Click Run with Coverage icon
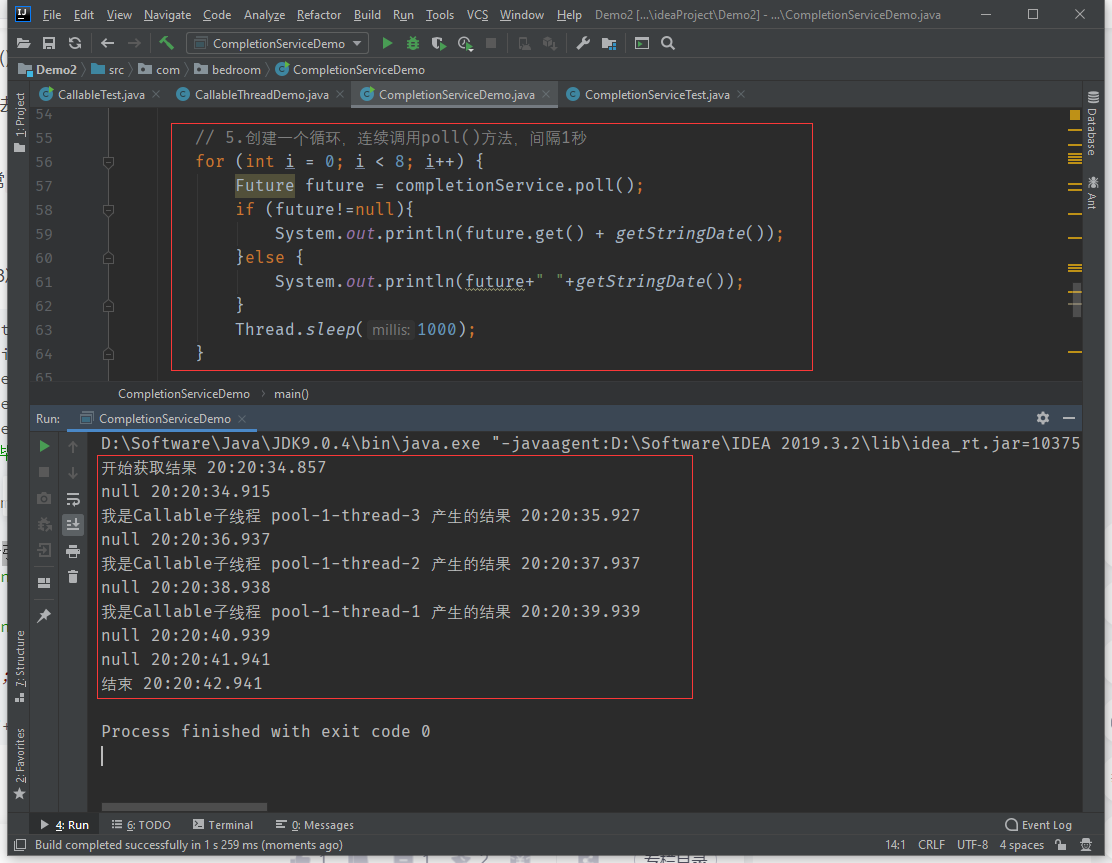 point(439,43)
